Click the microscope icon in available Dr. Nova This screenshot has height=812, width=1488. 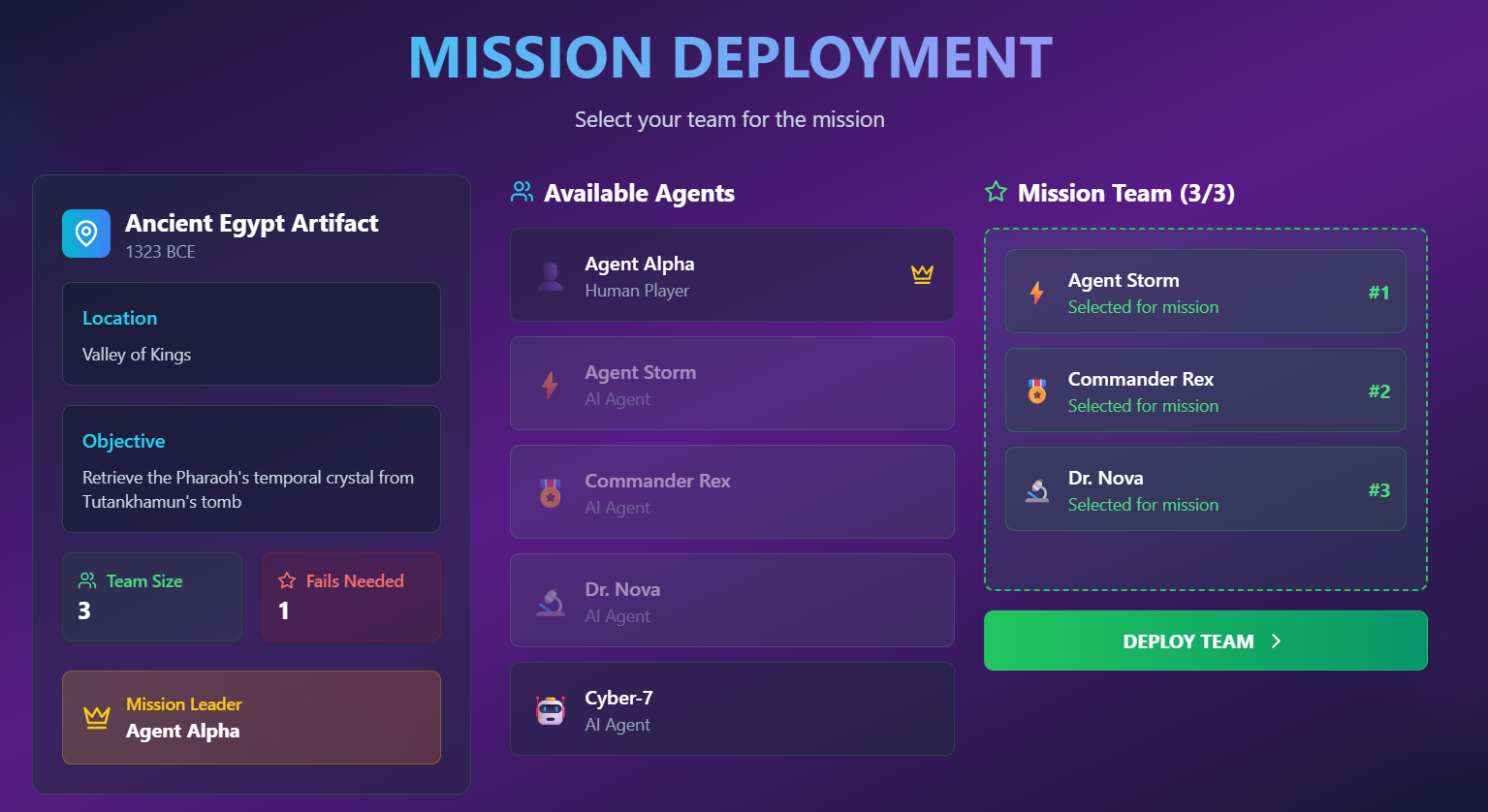551,602
